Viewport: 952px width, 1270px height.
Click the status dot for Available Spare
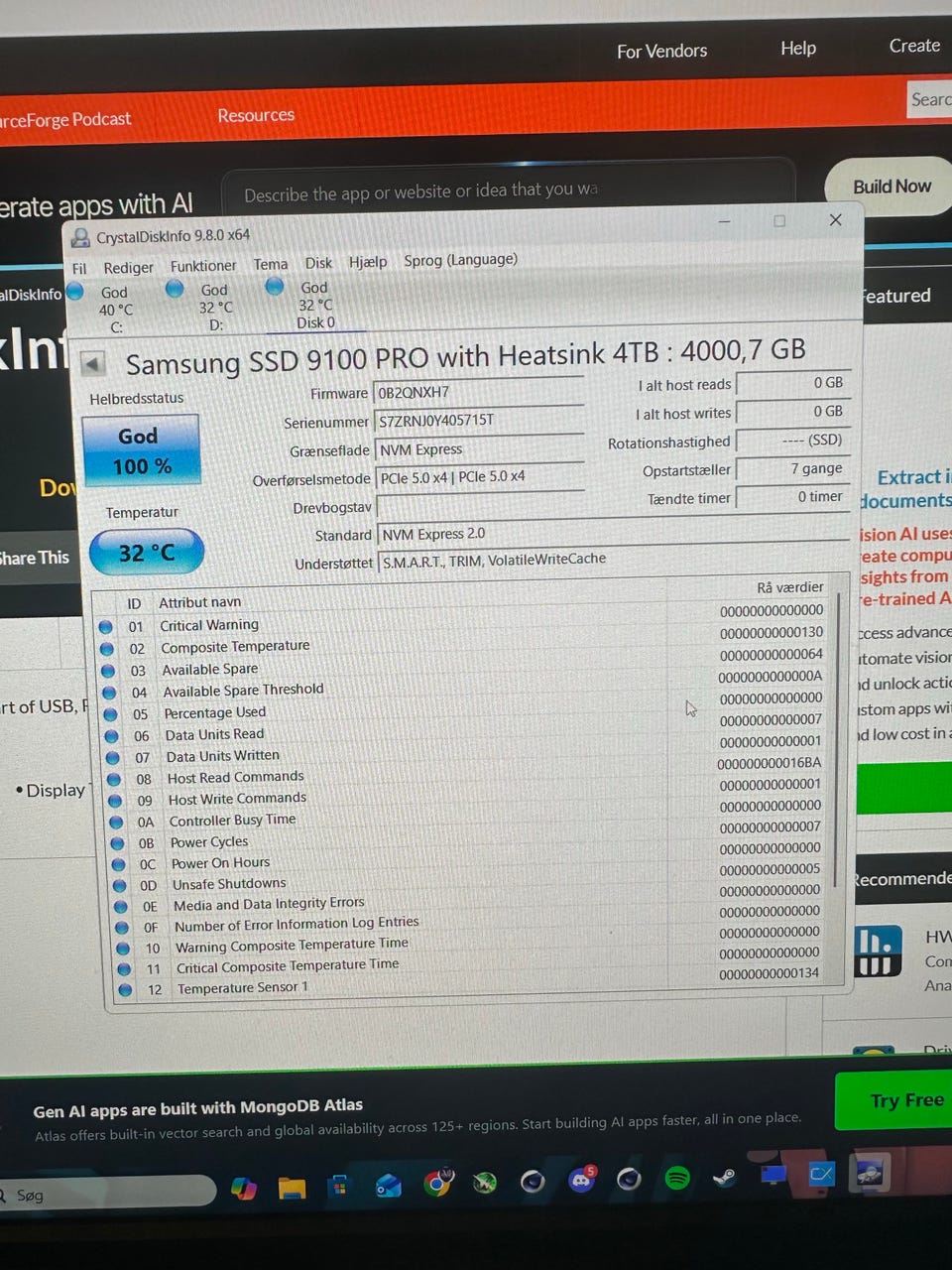108,671
